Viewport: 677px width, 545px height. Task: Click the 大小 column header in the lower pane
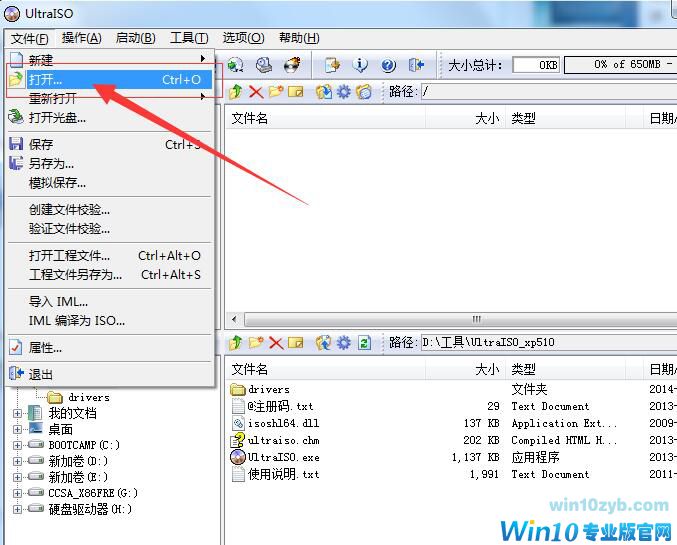coord(486,369)
